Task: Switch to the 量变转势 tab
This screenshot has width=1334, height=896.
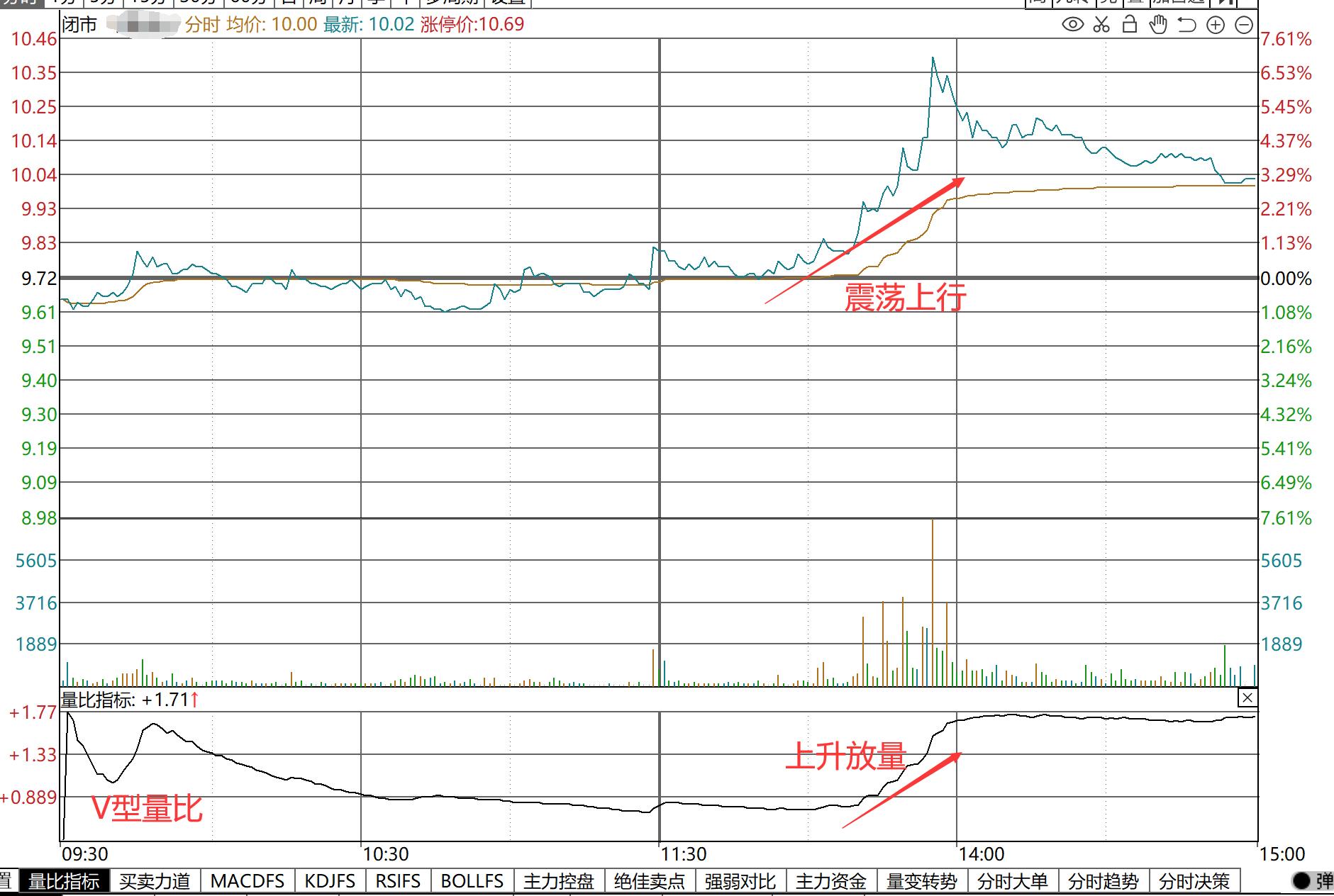Action: coord(922,881)
